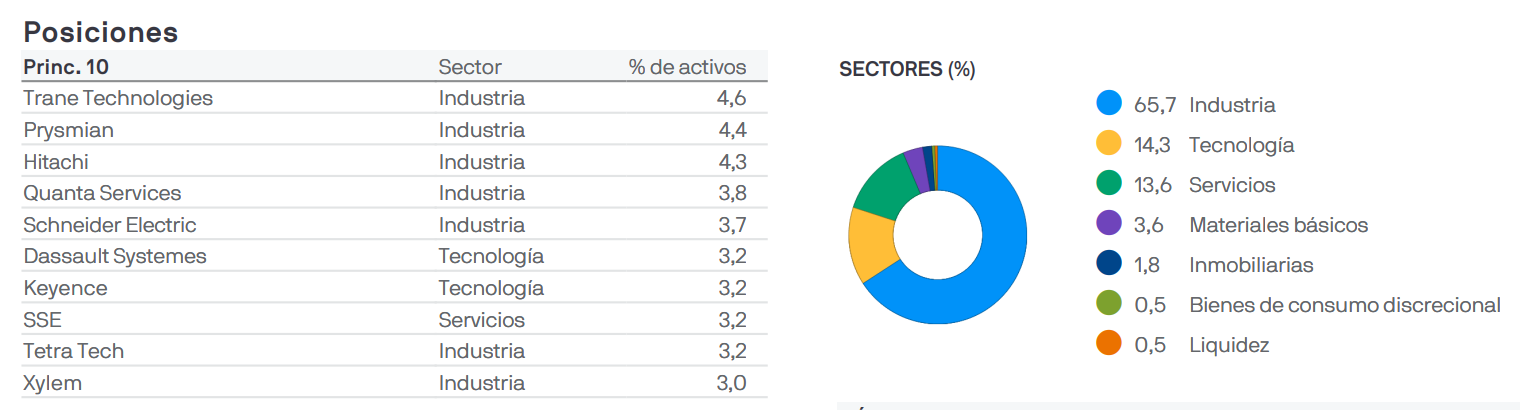The image size is (1520, 410).
Task: Click the Princ. 10 column header
Action: click(x=66, y=67)
